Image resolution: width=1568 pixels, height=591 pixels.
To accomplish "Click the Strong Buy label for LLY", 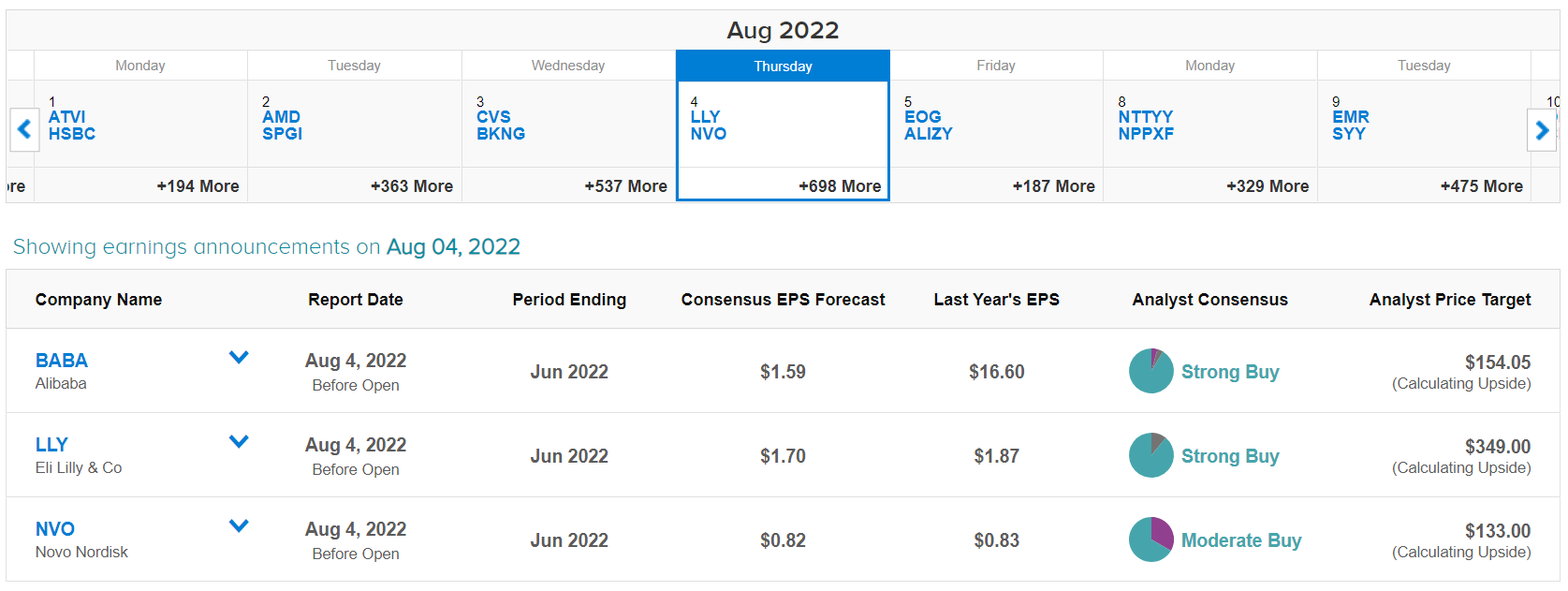I will pyautogui.click(x=1230, y=456).
